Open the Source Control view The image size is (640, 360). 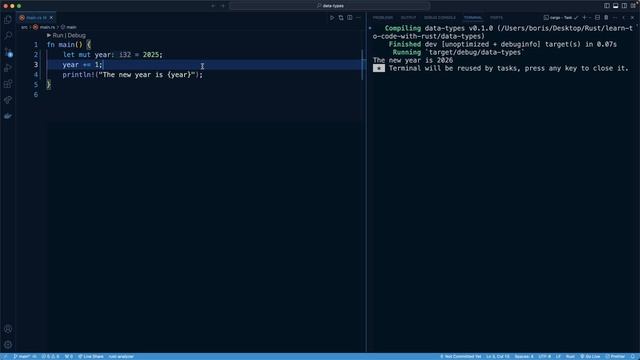8,52
